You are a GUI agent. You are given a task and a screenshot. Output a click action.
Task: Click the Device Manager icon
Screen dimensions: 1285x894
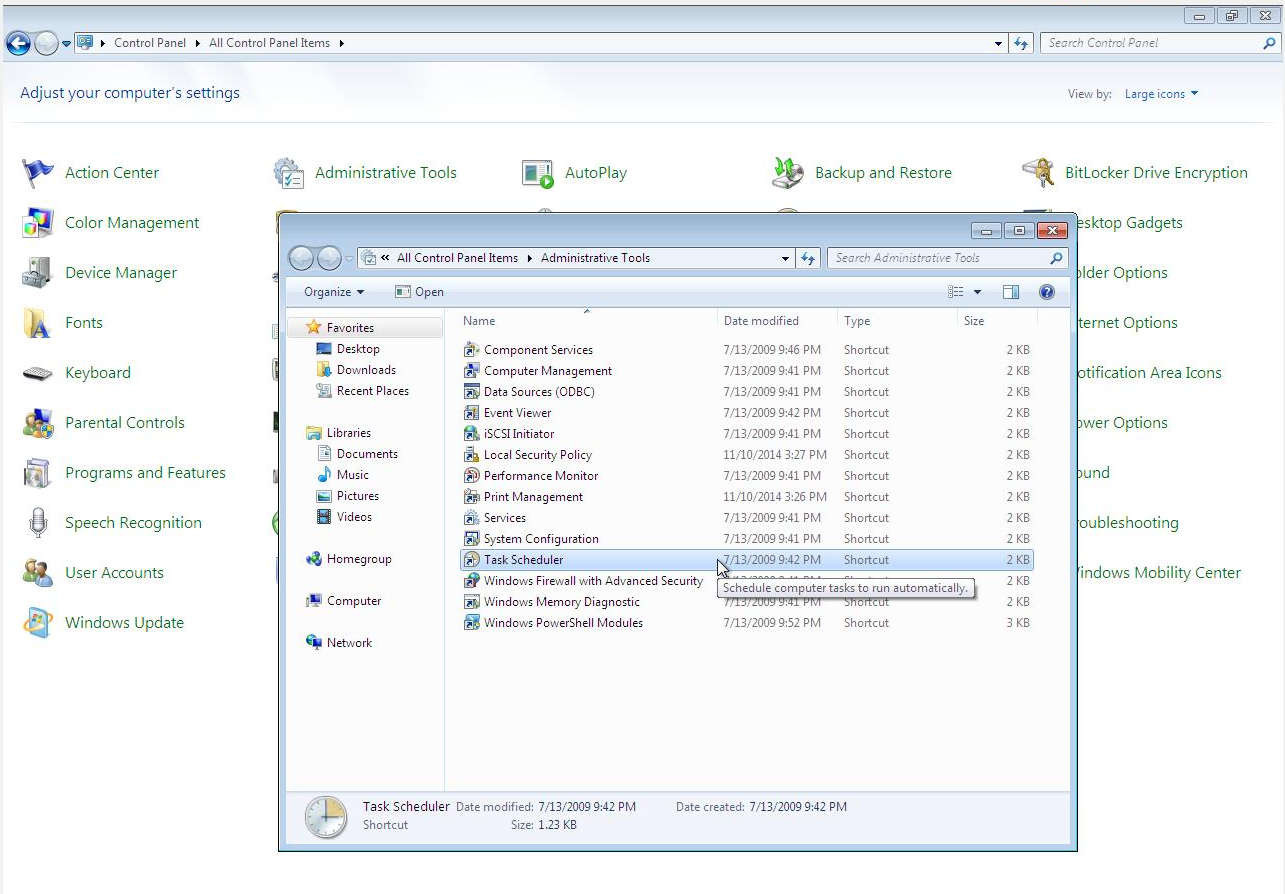pyautogui.click(x=38, y=273)
